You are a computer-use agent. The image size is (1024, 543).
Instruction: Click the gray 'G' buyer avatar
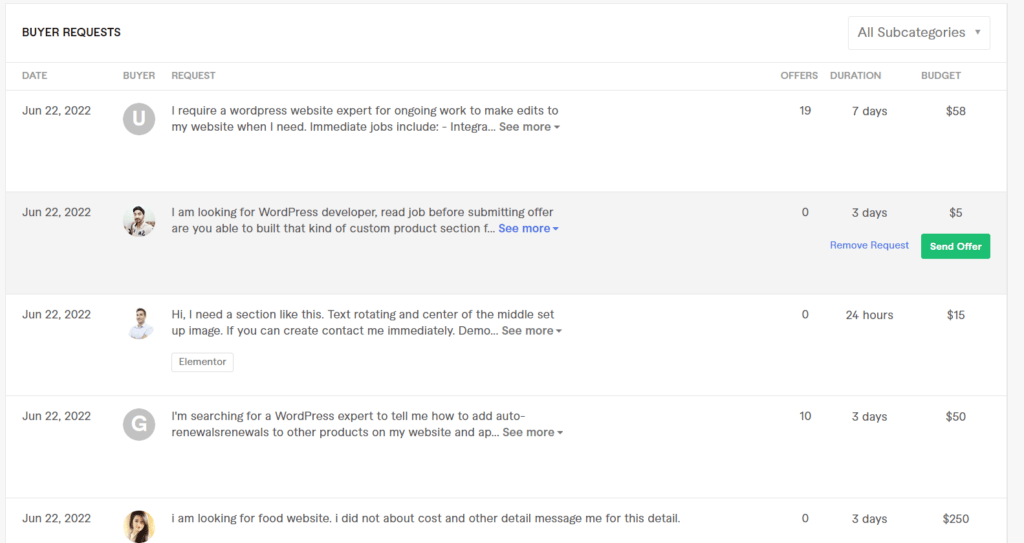139,425
